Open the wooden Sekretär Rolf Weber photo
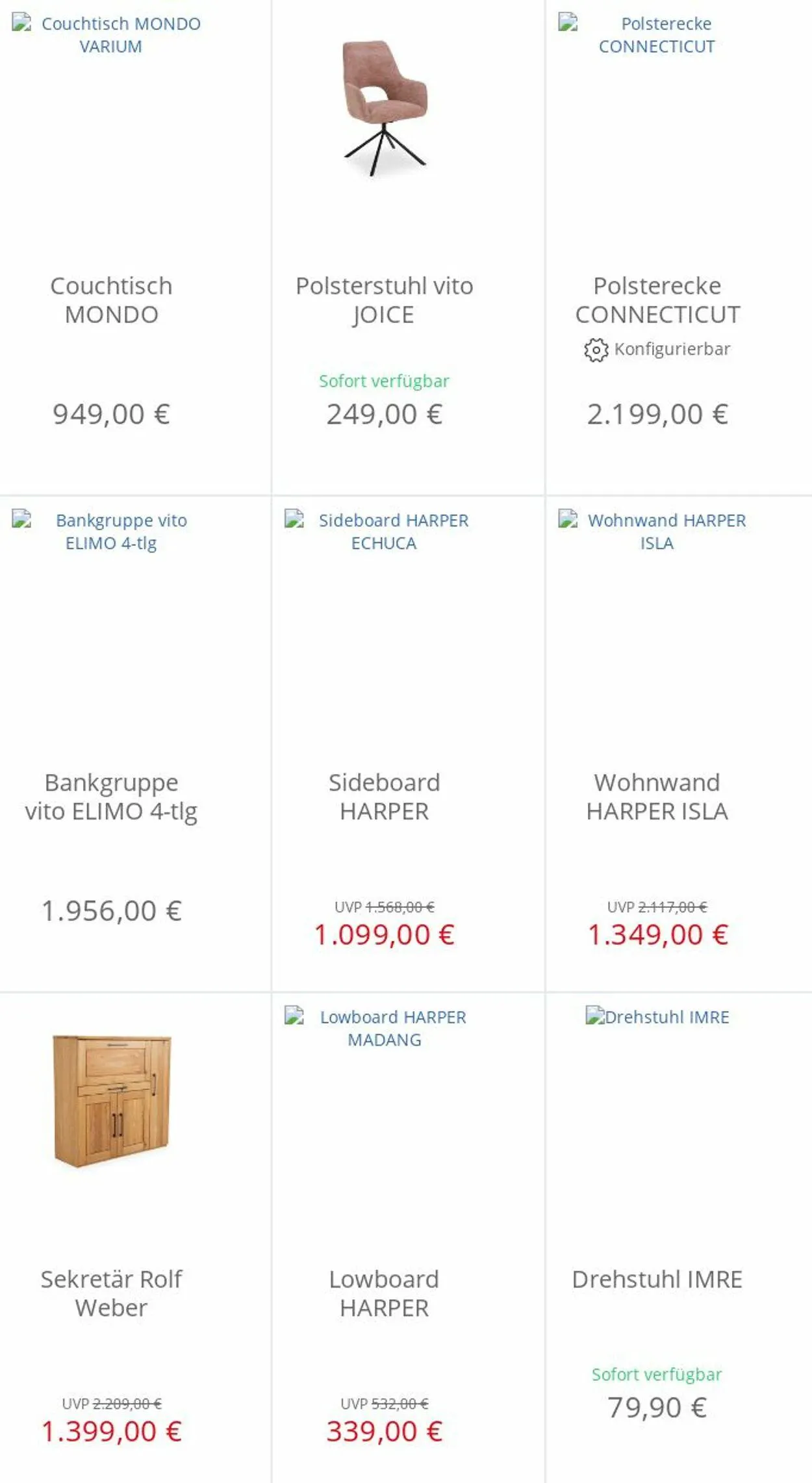Image resolution: width=812 pixels, height=1483 pixels. (112, 1100)
